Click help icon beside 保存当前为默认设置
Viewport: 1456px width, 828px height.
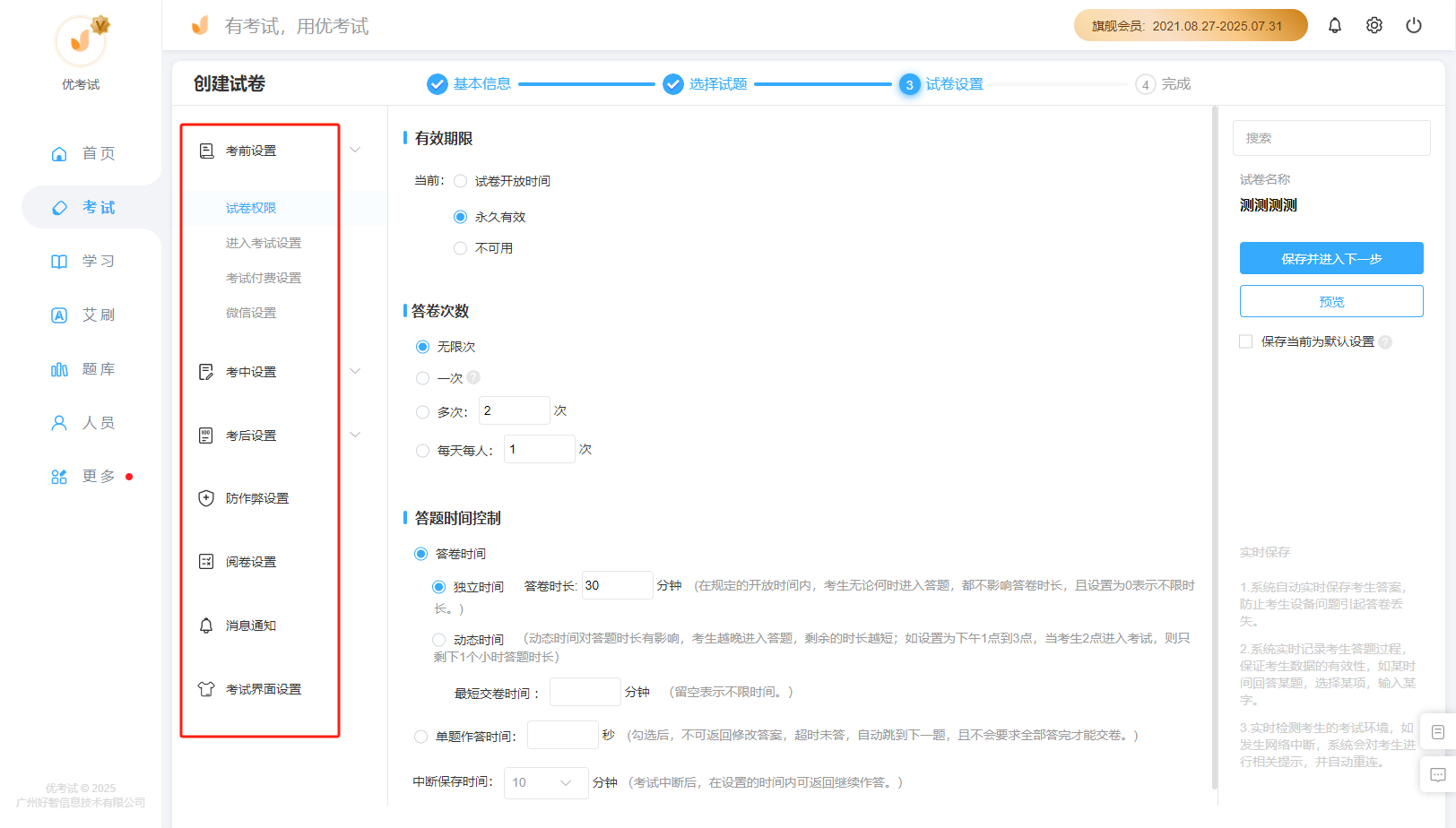1385,342
